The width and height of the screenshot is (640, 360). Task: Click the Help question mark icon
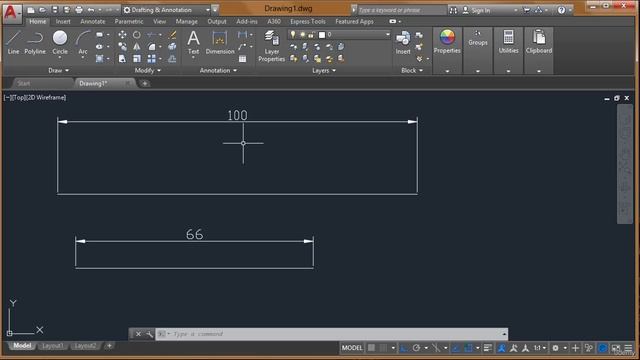[562, 10]
